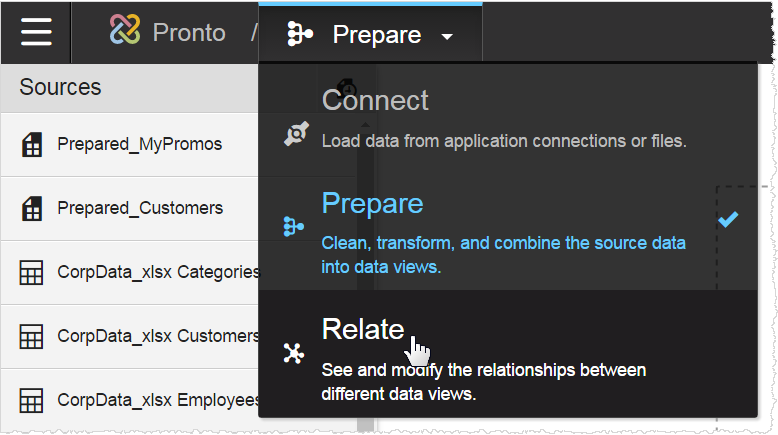Click the Relate nodes icon in the menu
The height and width of the screenshot is (435, 778).
(293, 353)
